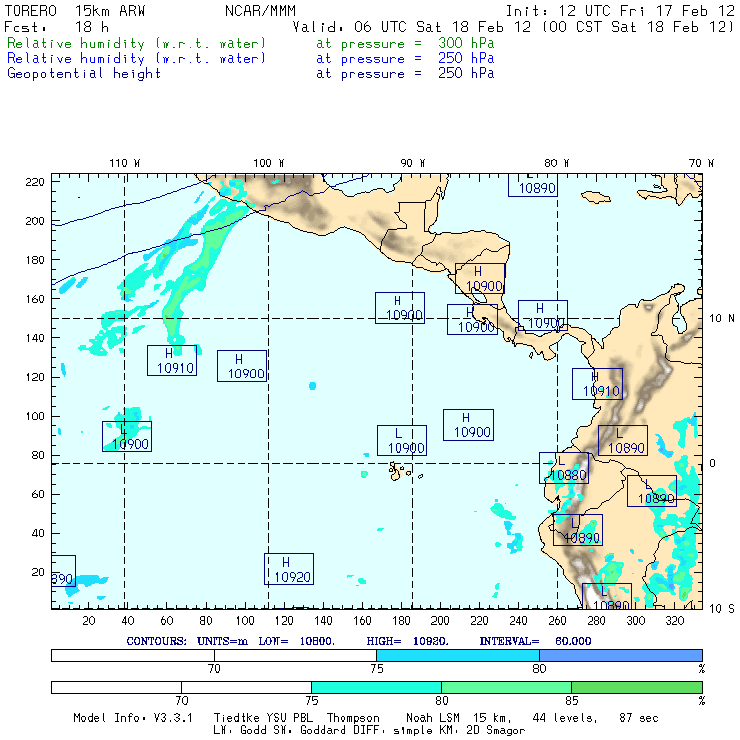
Task: Click the 'LOW= 10800.' contour value
Action: click(x=296, y=641)
